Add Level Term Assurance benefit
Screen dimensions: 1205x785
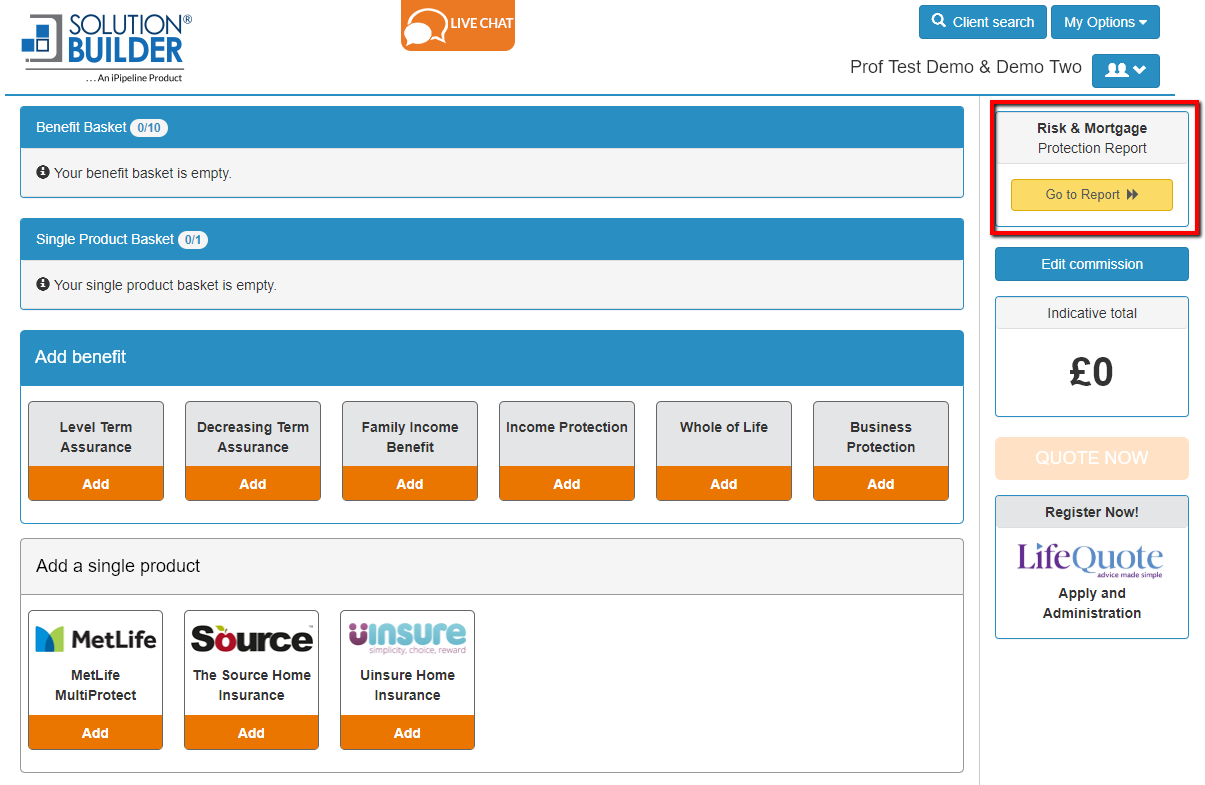(x=96, y=484)
